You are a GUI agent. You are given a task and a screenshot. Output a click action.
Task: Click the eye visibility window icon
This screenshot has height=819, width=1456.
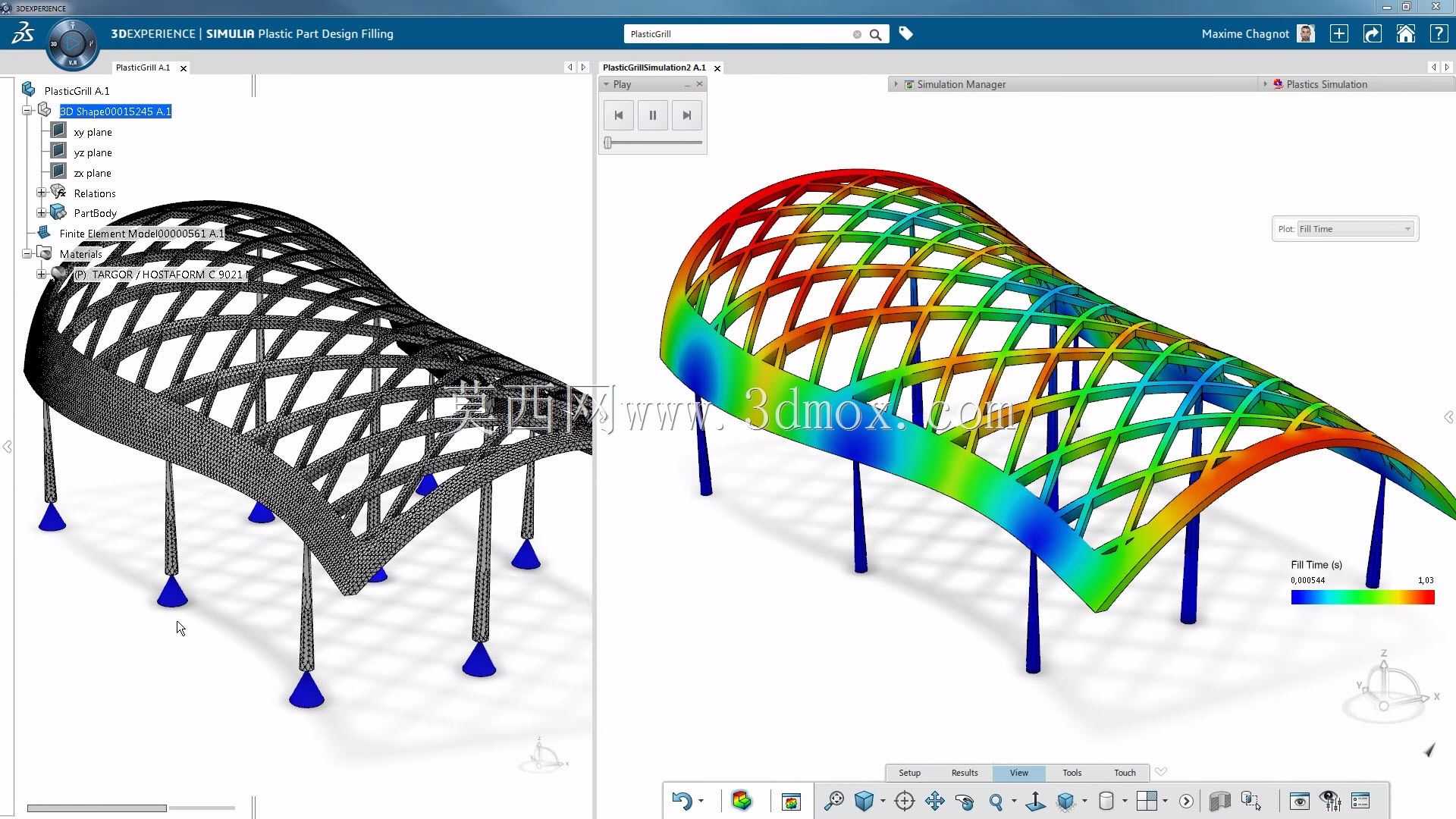tap(1300, 801)
